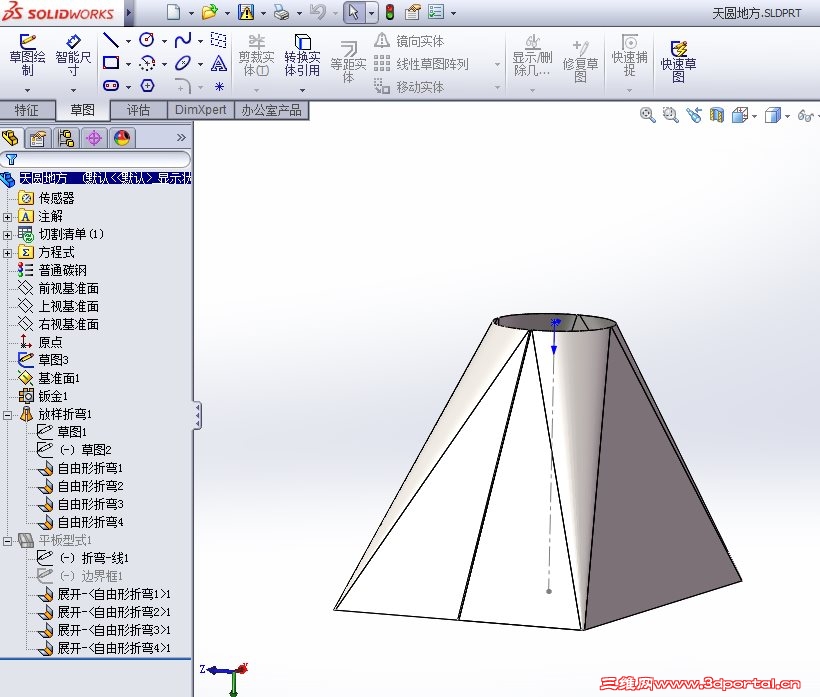The height and width of the screenshot is (697, 820).
Task: Collapse the 平板型式1 flat pattern node
Action: click(7, 541)
